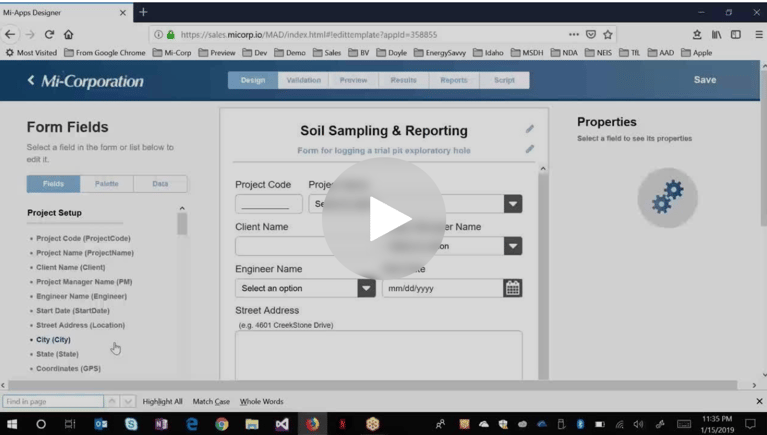
Task: Toggle Whole Words in find bar
Action: [x=262, y=401]
